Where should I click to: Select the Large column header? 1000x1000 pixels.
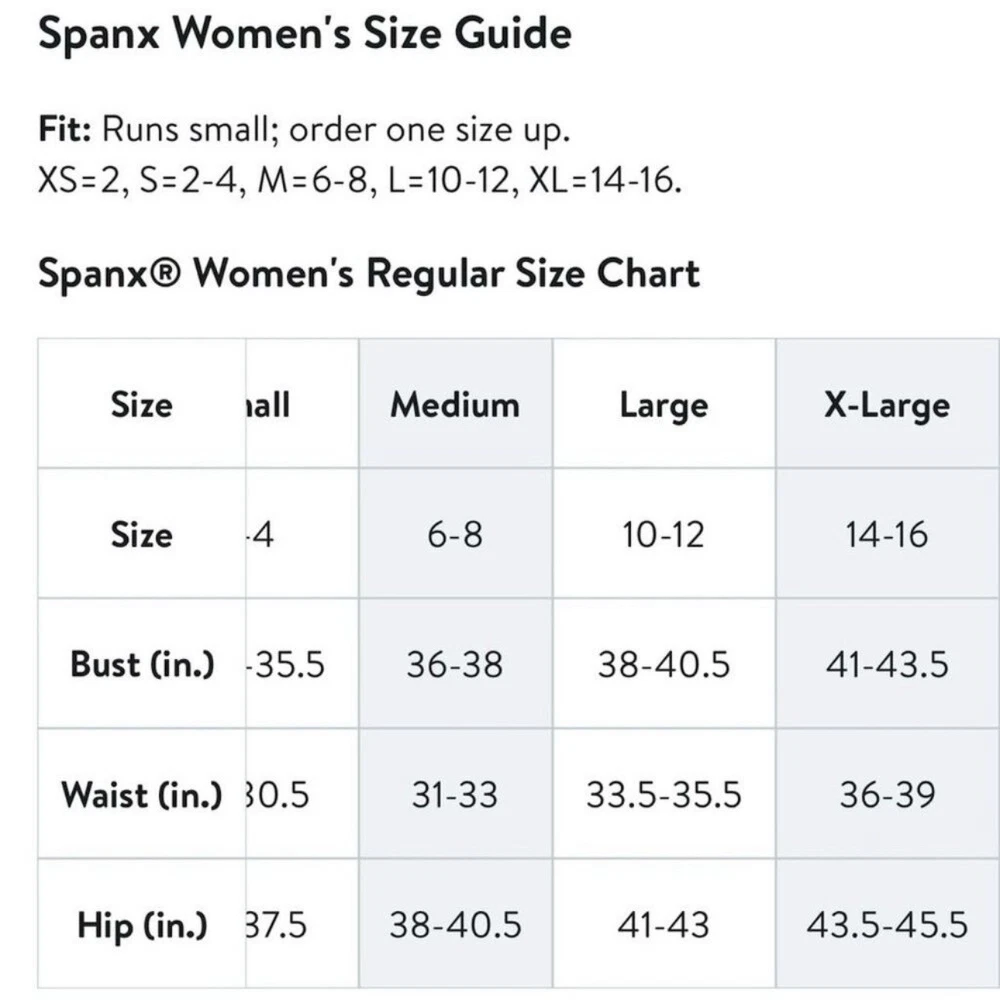click(x=663, y=405)
